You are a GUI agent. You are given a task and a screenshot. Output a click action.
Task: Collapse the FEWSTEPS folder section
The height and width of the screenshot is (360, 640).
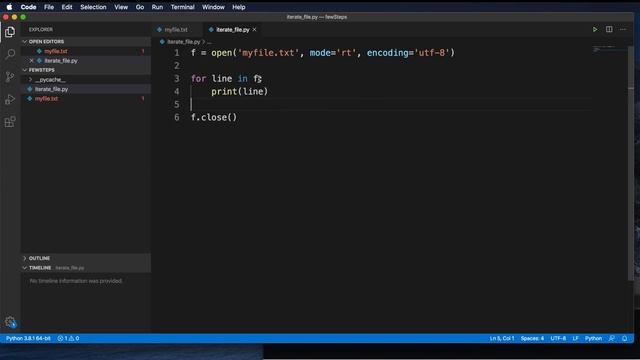pos(41,70)
